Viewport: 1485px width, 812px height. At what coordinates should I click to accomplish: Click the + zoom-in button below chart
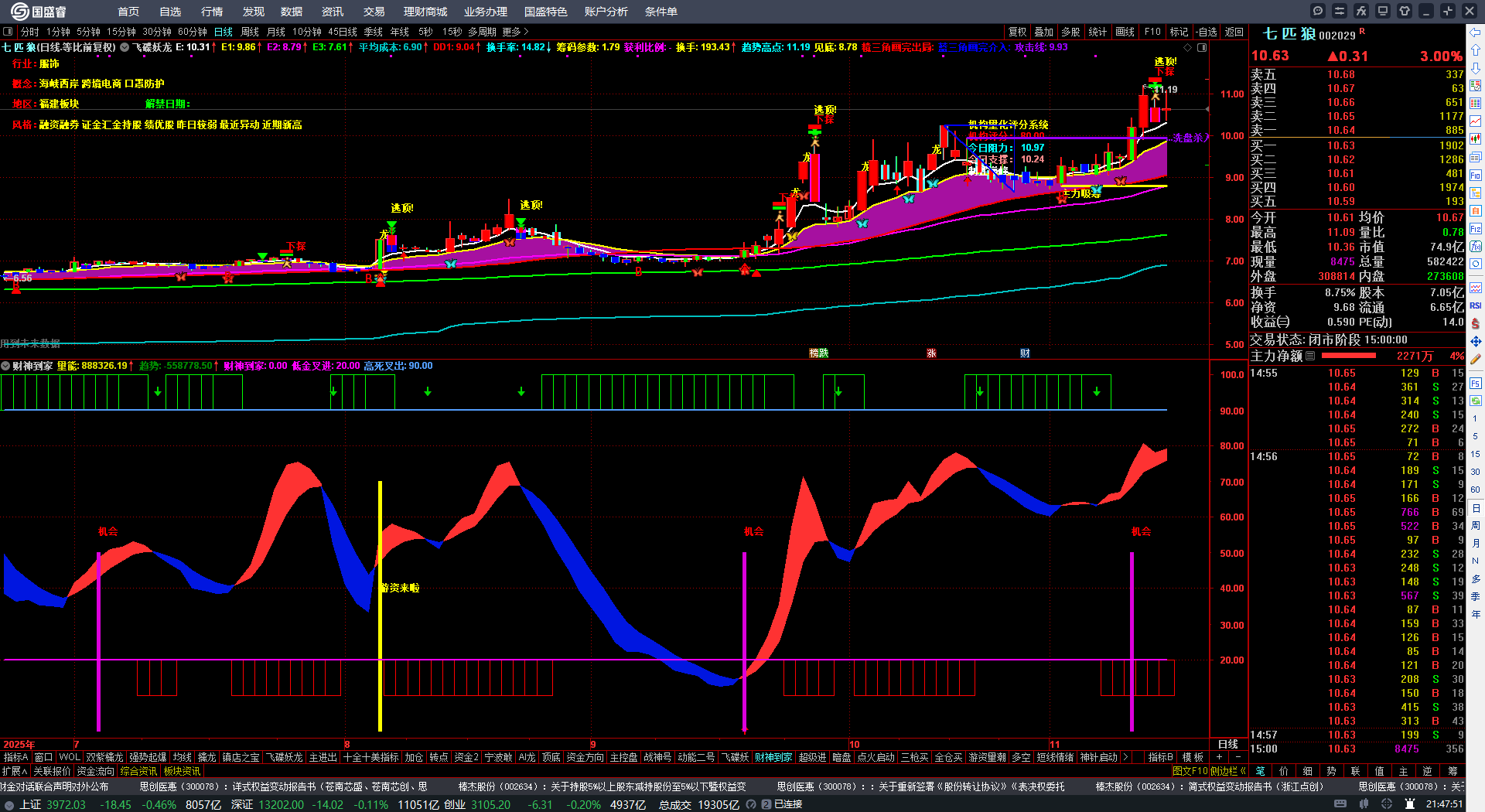click(1220, 757)
